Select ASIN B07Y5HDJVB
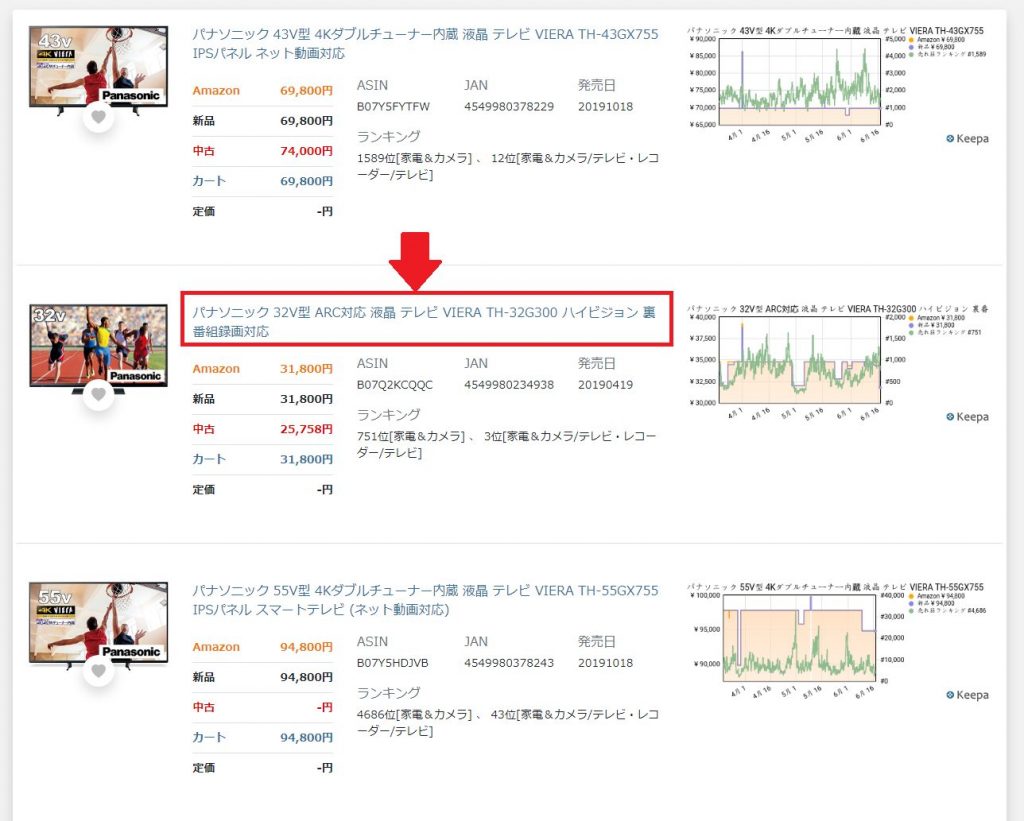Screen dimensions: 1024x821 pyautogui.click(x=392, y=663)
